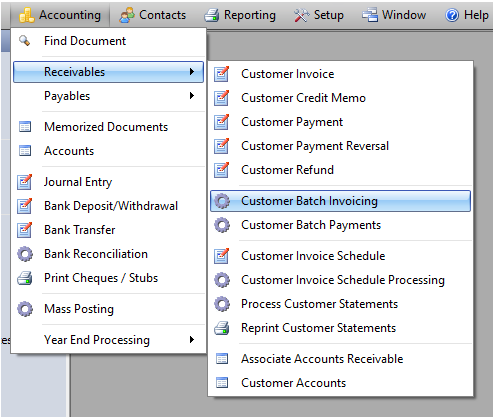Click the Receivables submenu arrow

coord(192,72)
